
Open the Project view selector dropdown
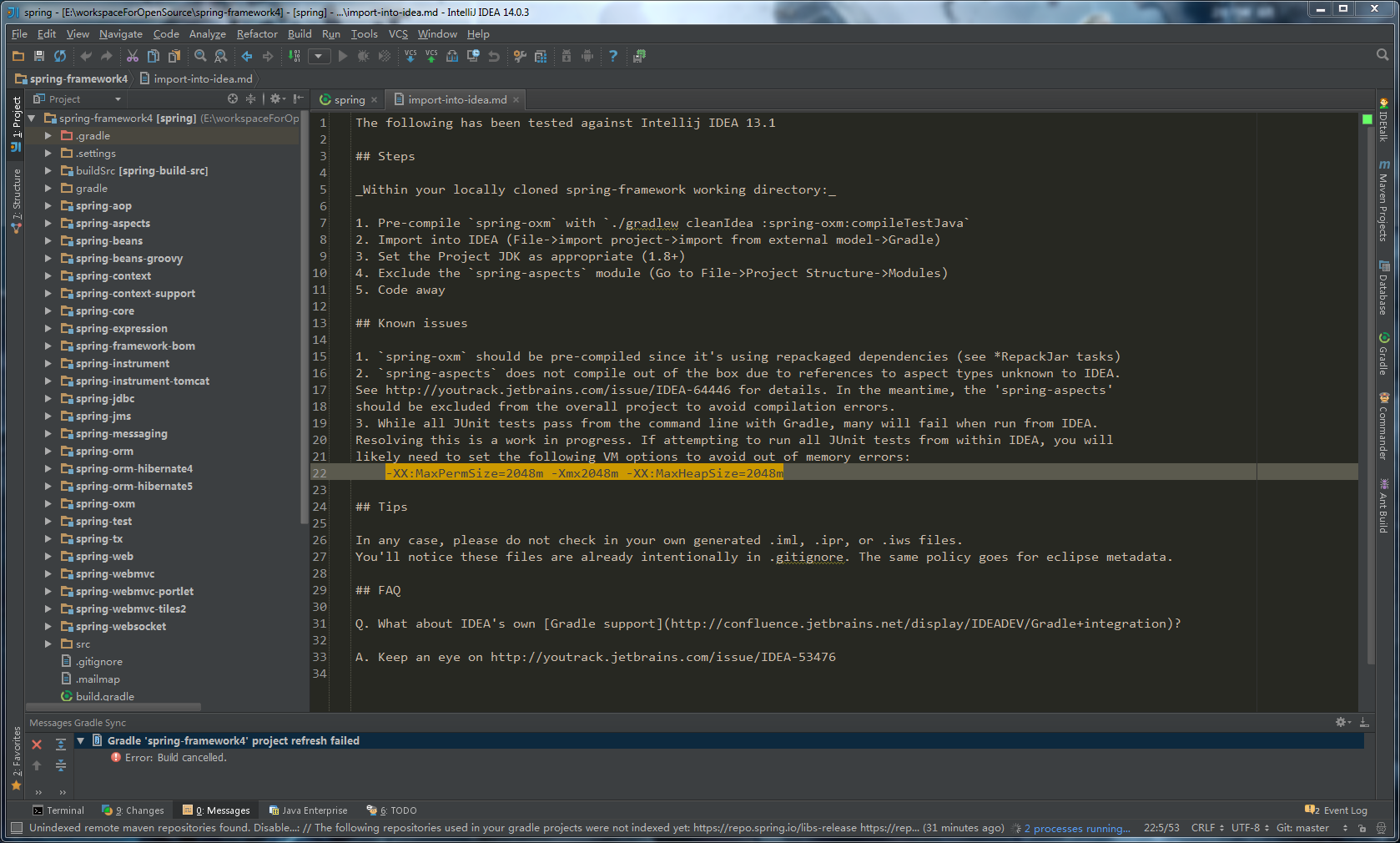coord(77,98)
